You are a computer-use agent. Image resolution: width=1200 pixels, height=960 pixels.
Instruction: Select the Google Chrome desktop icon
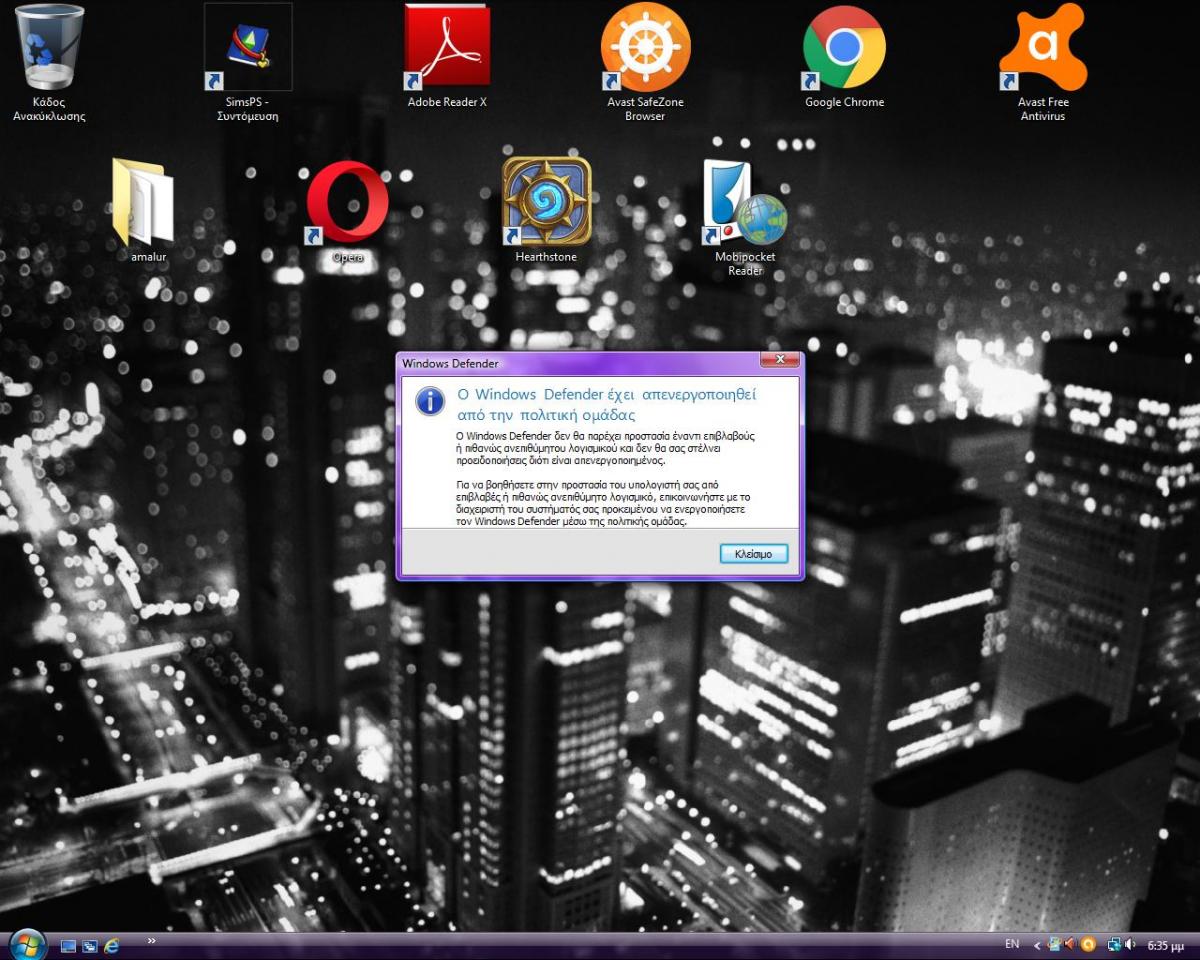[x=844, y=48]
